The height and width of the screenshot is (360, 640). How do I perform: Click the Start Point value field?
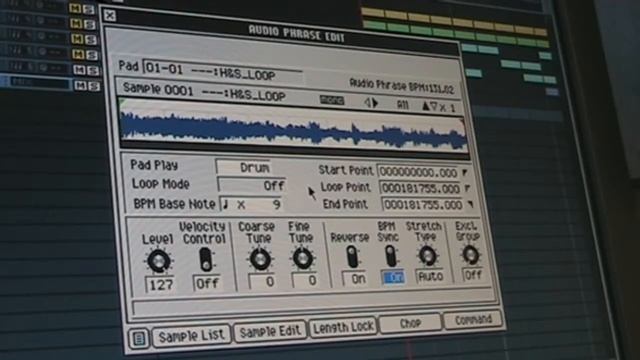coord(419,173)
